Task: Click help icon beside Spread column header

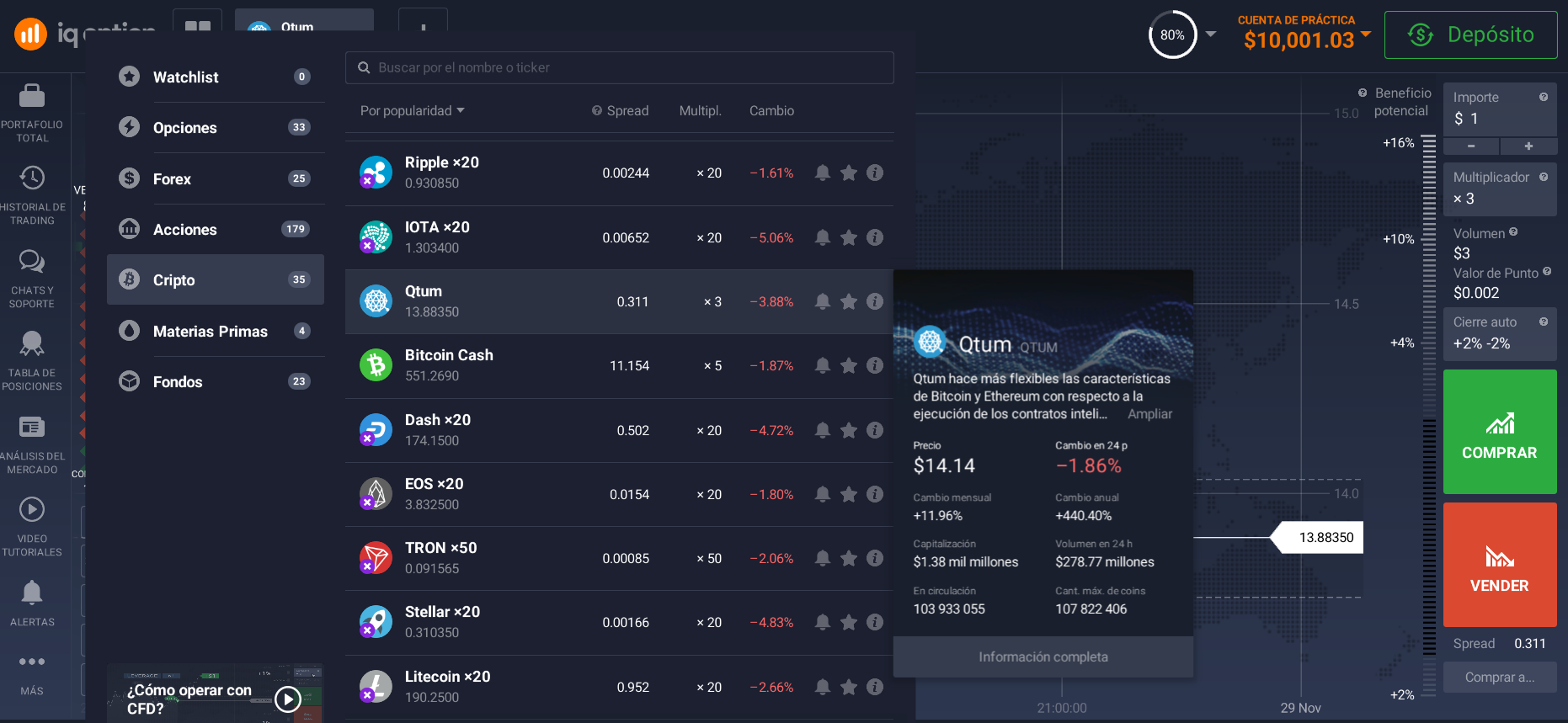Action: tap(597, 110)
